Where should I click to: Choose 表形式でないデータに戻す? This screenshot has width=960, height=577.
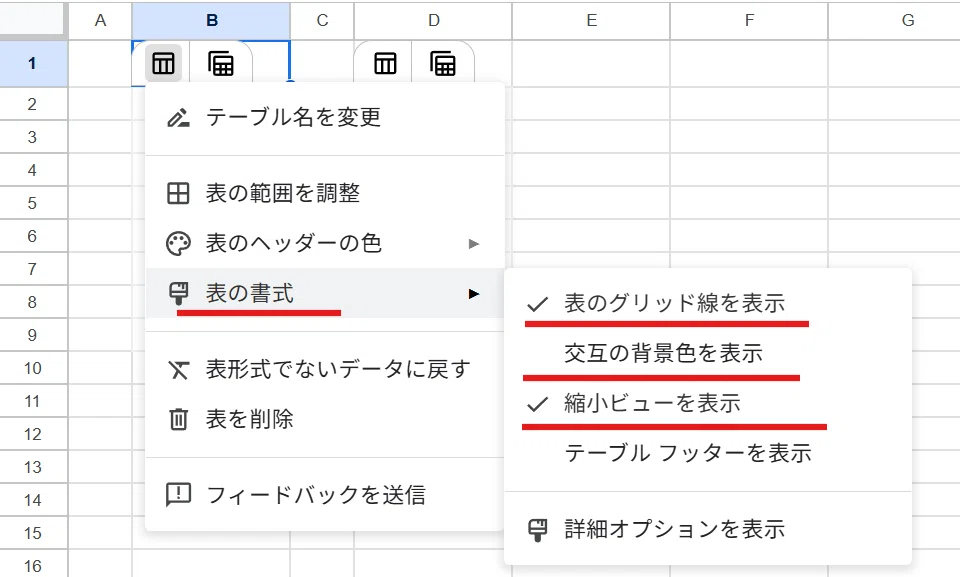coord(325,369)
